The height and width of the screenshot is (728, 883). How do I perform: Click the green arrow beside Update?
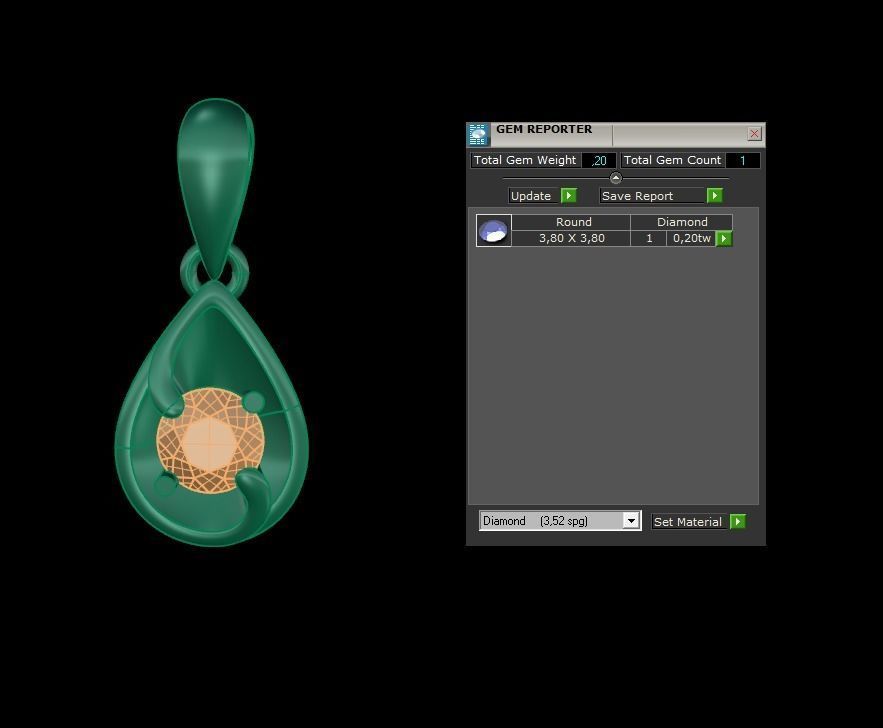pos(569,195)
